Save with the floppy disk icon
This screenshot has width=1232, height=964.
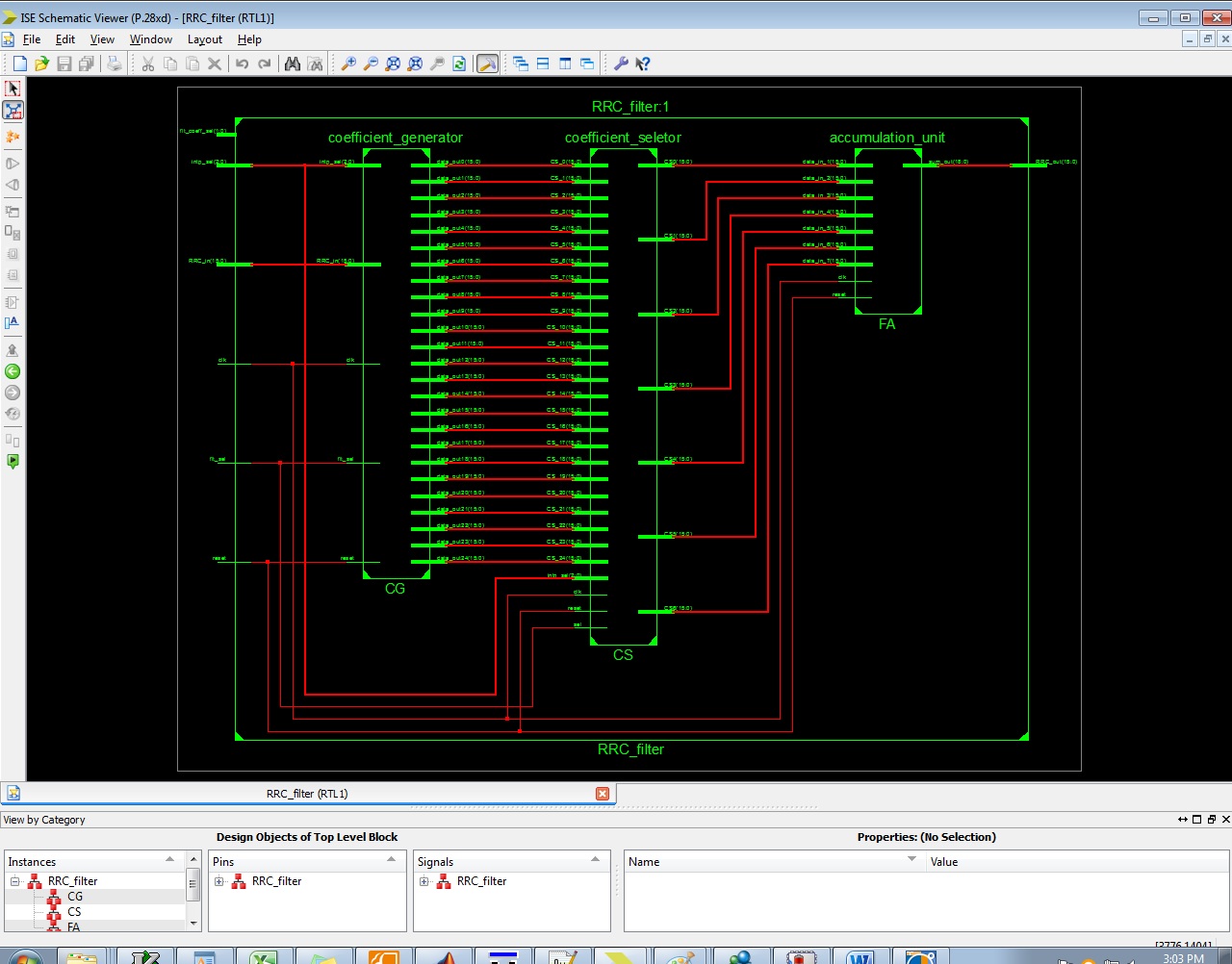click(64, 63)
